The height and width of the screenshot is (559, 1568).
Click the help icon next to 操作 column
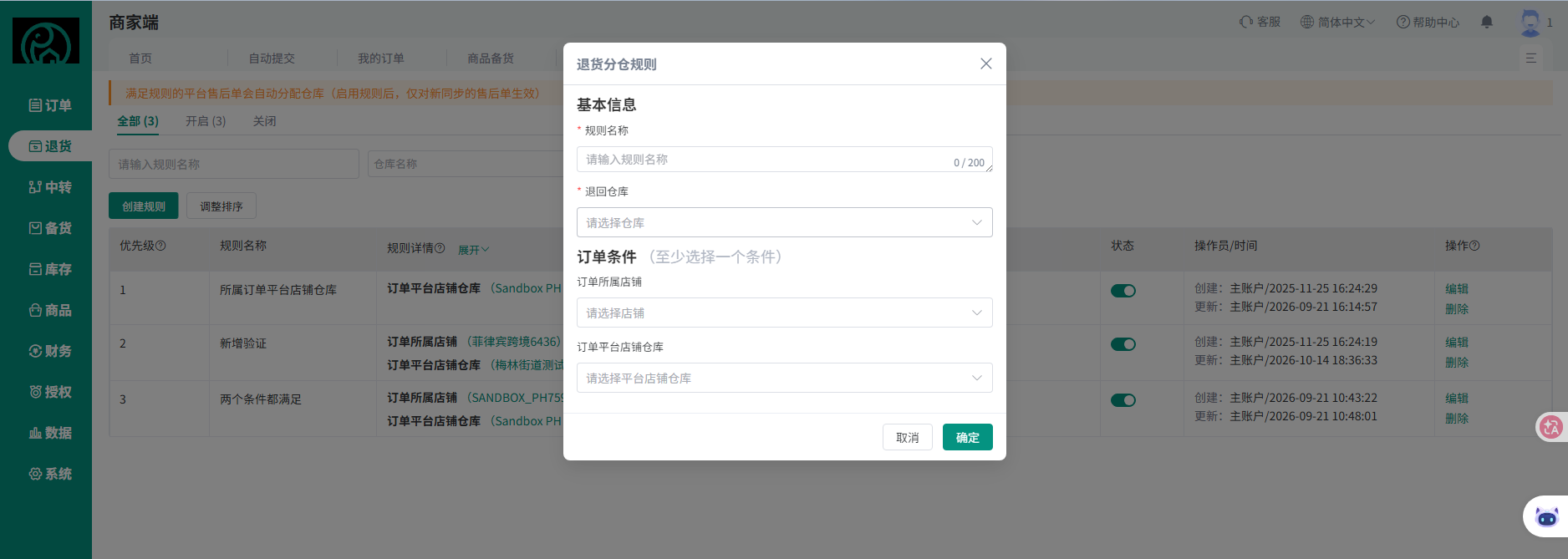(1474, 246)
